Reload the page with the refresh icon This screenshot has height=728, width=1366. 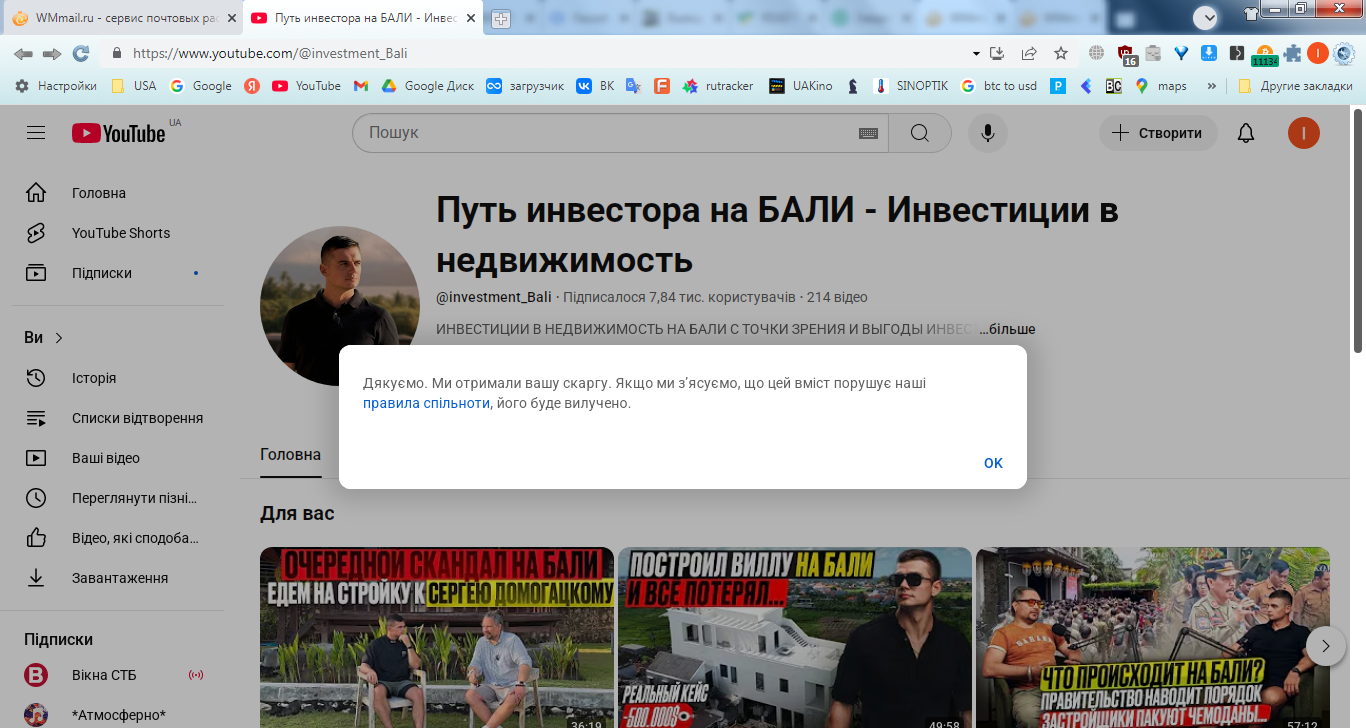(81, 53)
